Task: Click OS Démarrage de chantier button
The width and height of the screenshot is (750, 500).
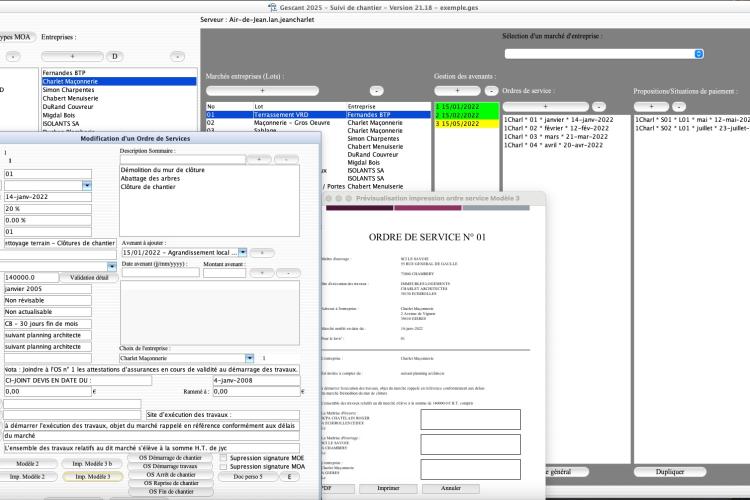Action: pos(170,458)
